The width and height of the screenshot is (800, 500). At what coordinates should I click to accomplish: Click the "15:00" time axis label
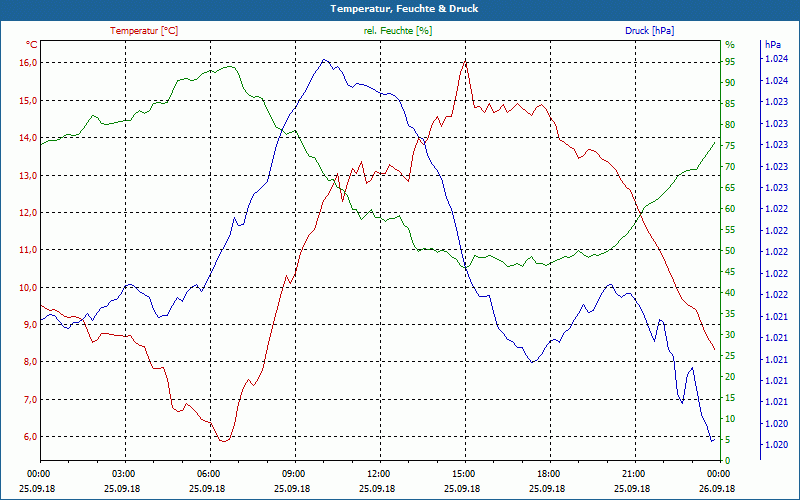pos(463,473)
